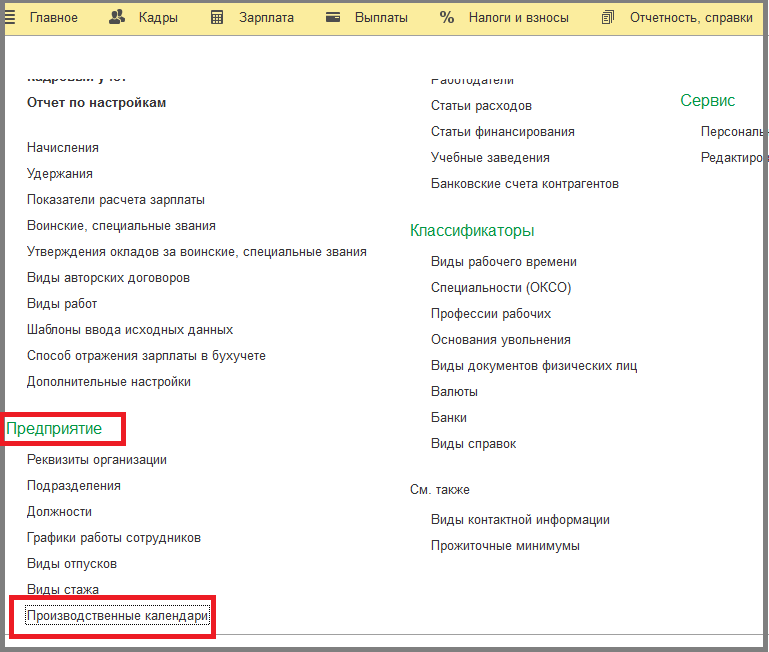Click the percent icon for Налоги и взносы
769x652 pixels.
pyautogui.click(x=446, y=18)
